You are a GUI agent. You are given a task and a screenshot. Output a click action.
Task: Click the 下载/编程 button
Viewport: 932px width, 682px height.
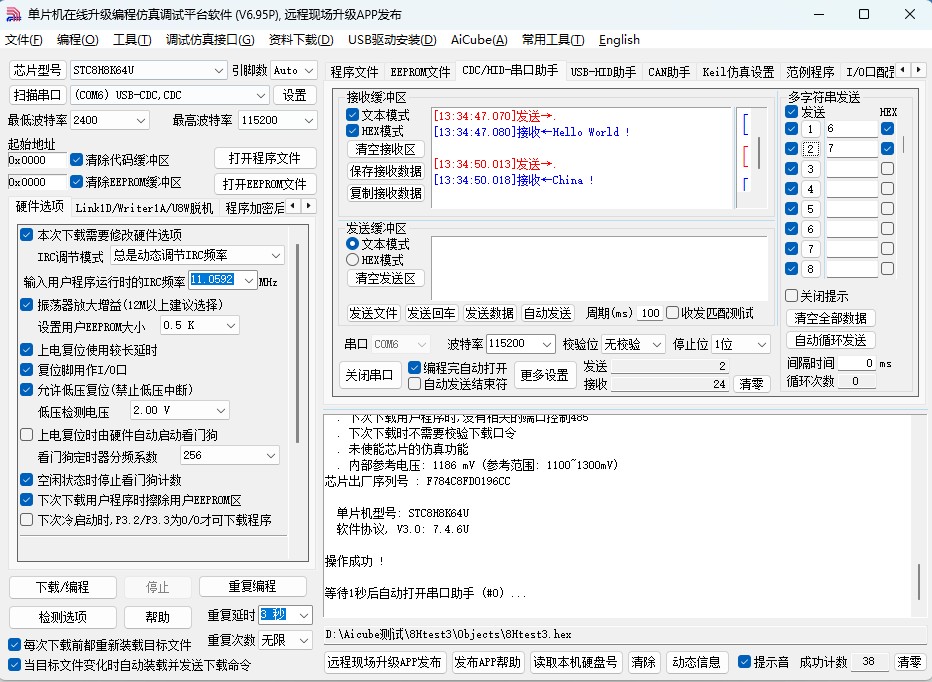62,586
